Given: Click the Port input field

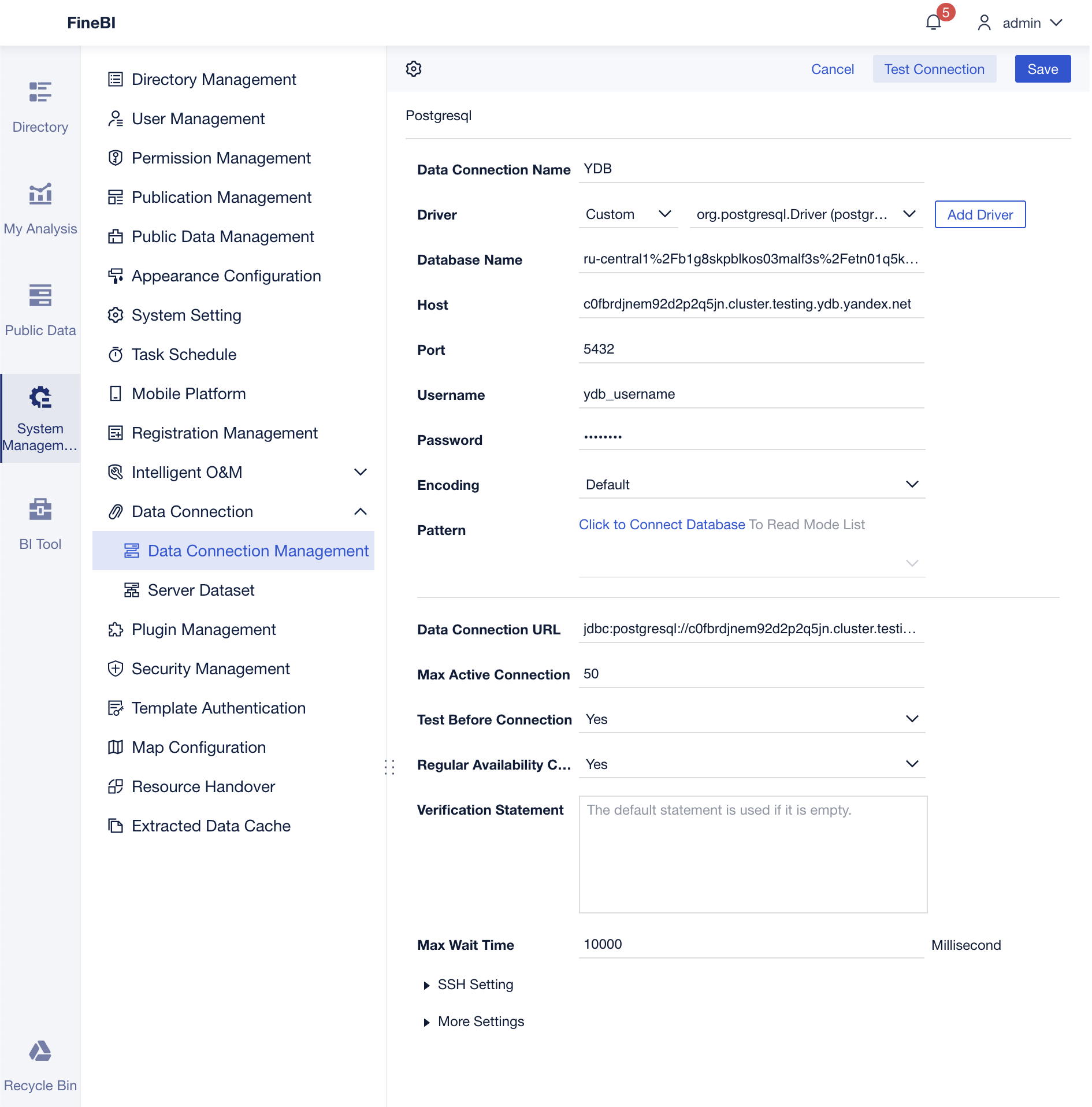Looking at the screenshot, I should [x=751, y=350].
